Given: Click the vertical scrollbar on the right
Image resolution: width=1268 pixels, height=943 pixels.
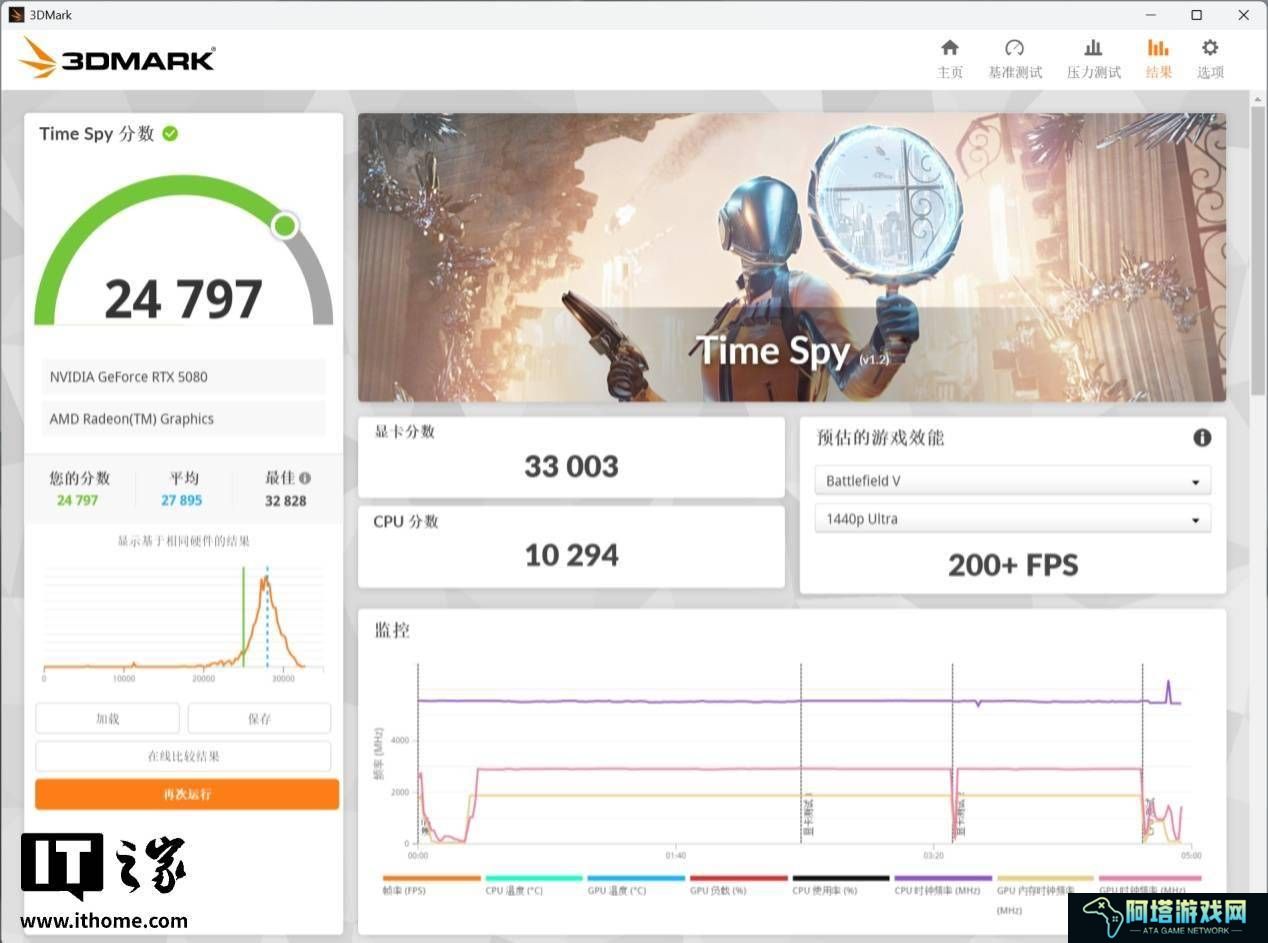Looking at the screenshot, I should (x=1258, y=250).
